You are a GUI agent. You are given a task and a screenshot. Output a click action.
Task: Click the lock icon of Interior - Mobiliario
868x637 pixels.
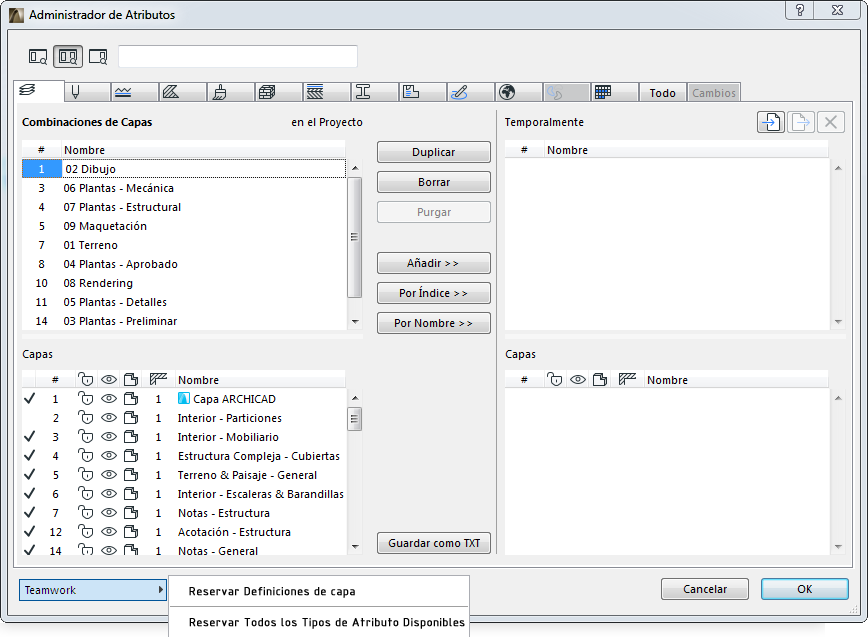click(85, 437)
